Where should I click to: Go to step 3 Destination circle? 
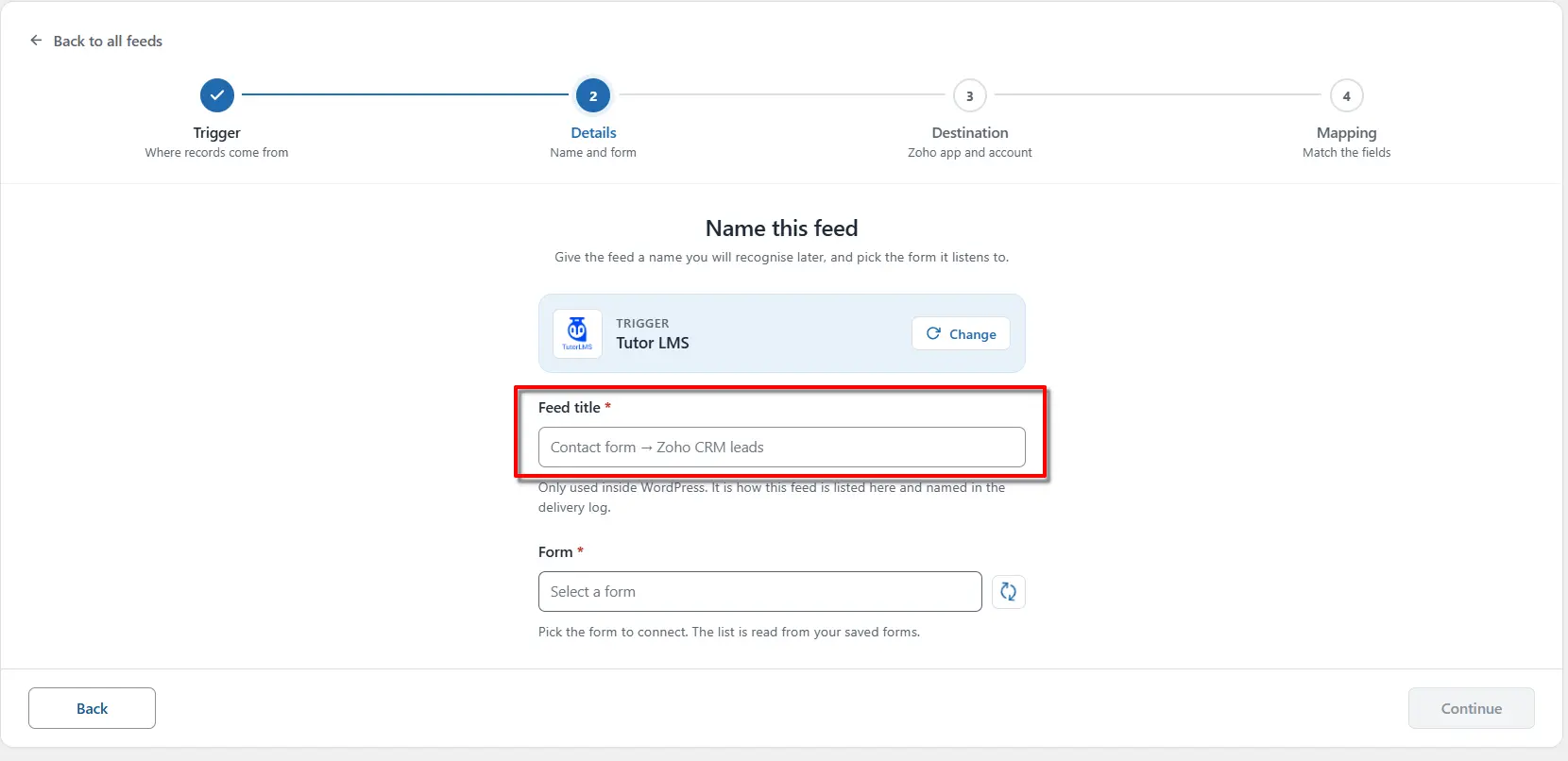pyautogui.click(x=970, y=95)
